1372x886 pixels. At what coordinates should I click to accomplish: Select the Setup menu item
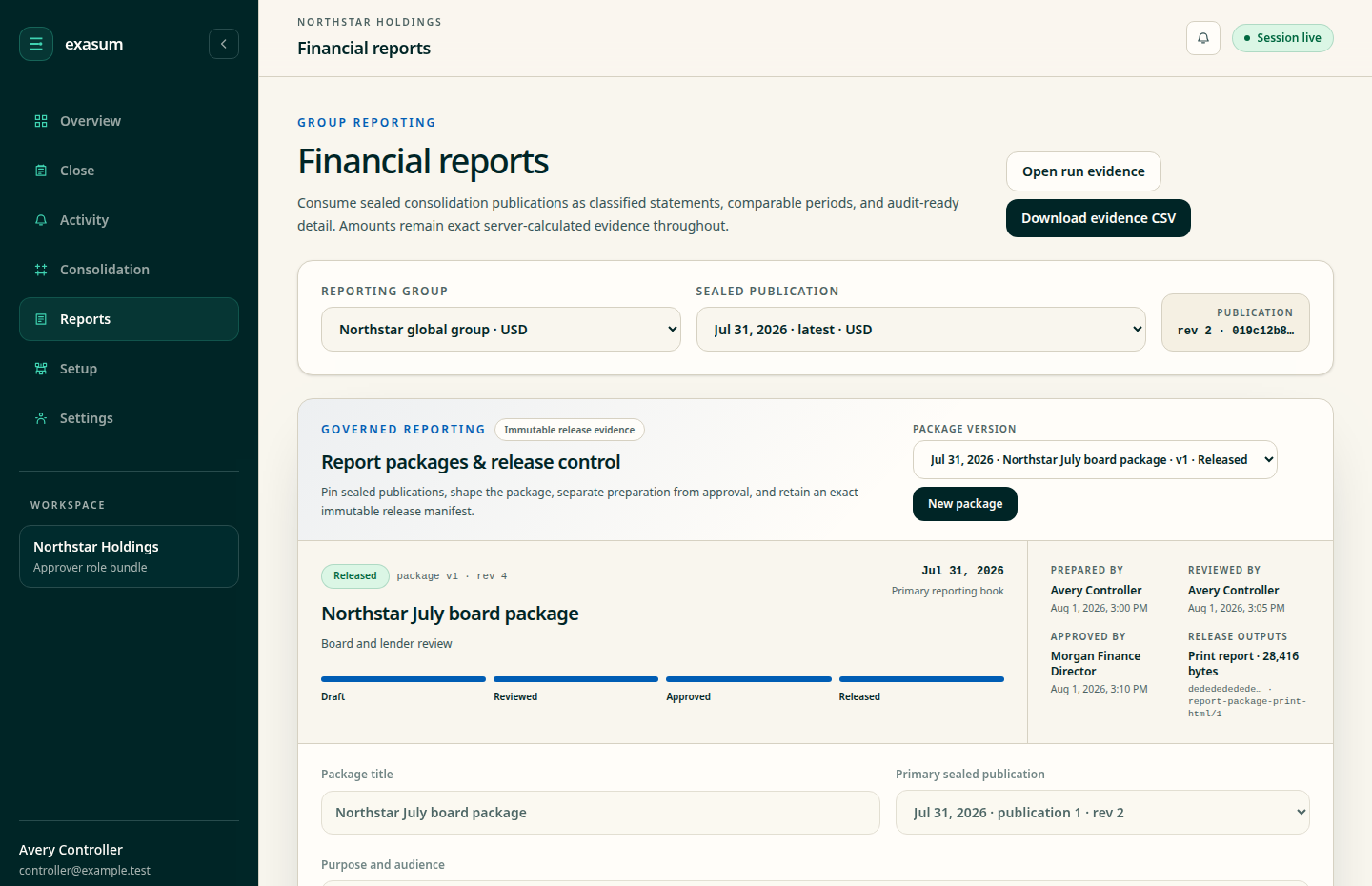click(129, 369)
